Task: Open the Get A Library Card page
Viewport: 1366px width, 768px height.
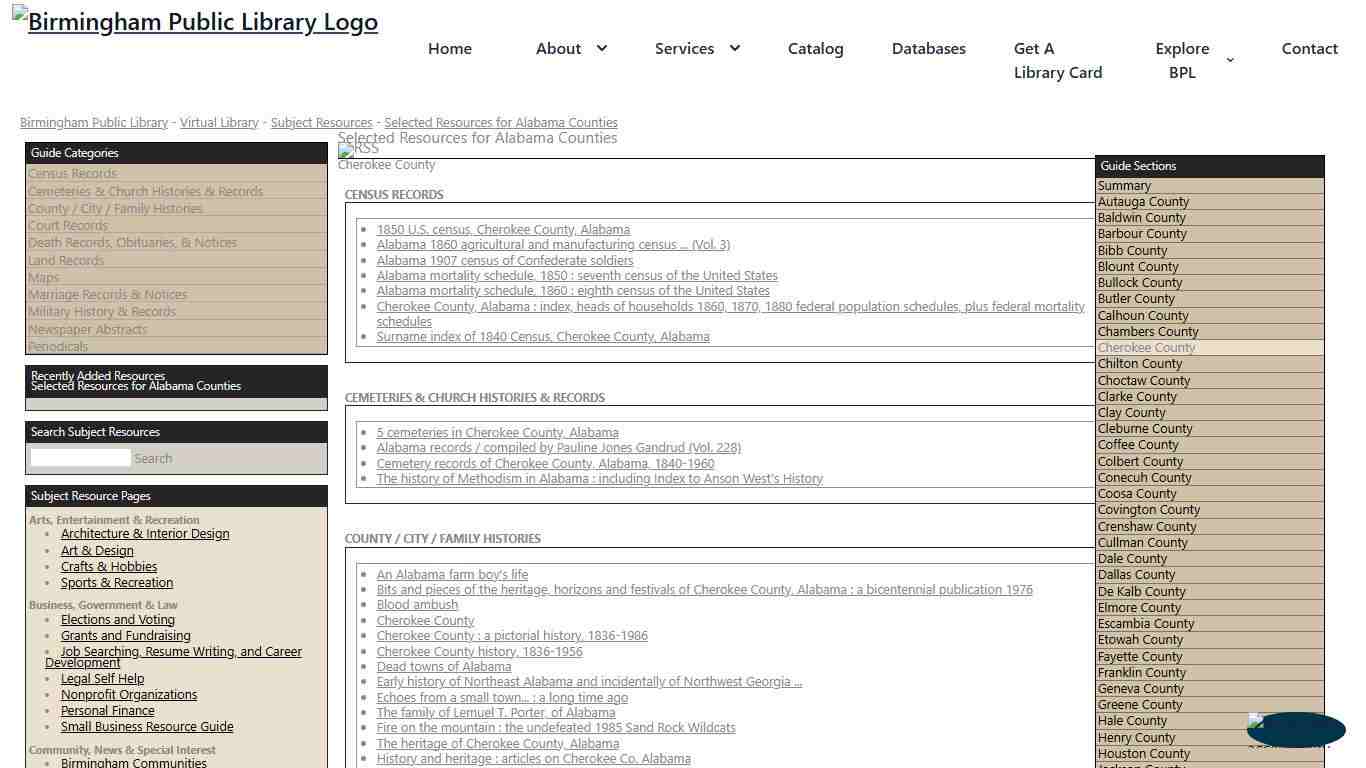Action: 1057,60
